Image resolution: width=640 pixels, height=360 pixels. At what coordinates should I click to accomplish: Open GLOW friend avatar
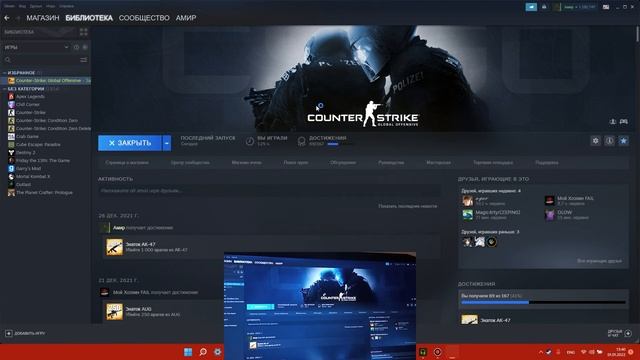point(550,215)
